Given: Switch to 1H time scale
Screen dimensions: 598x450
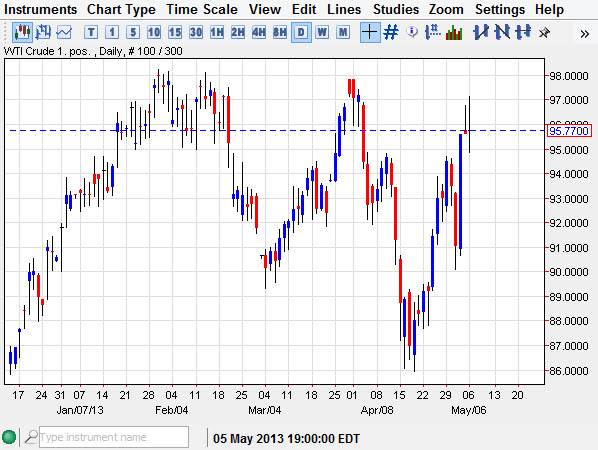Looking at the screenshot, I should point(217,32).
